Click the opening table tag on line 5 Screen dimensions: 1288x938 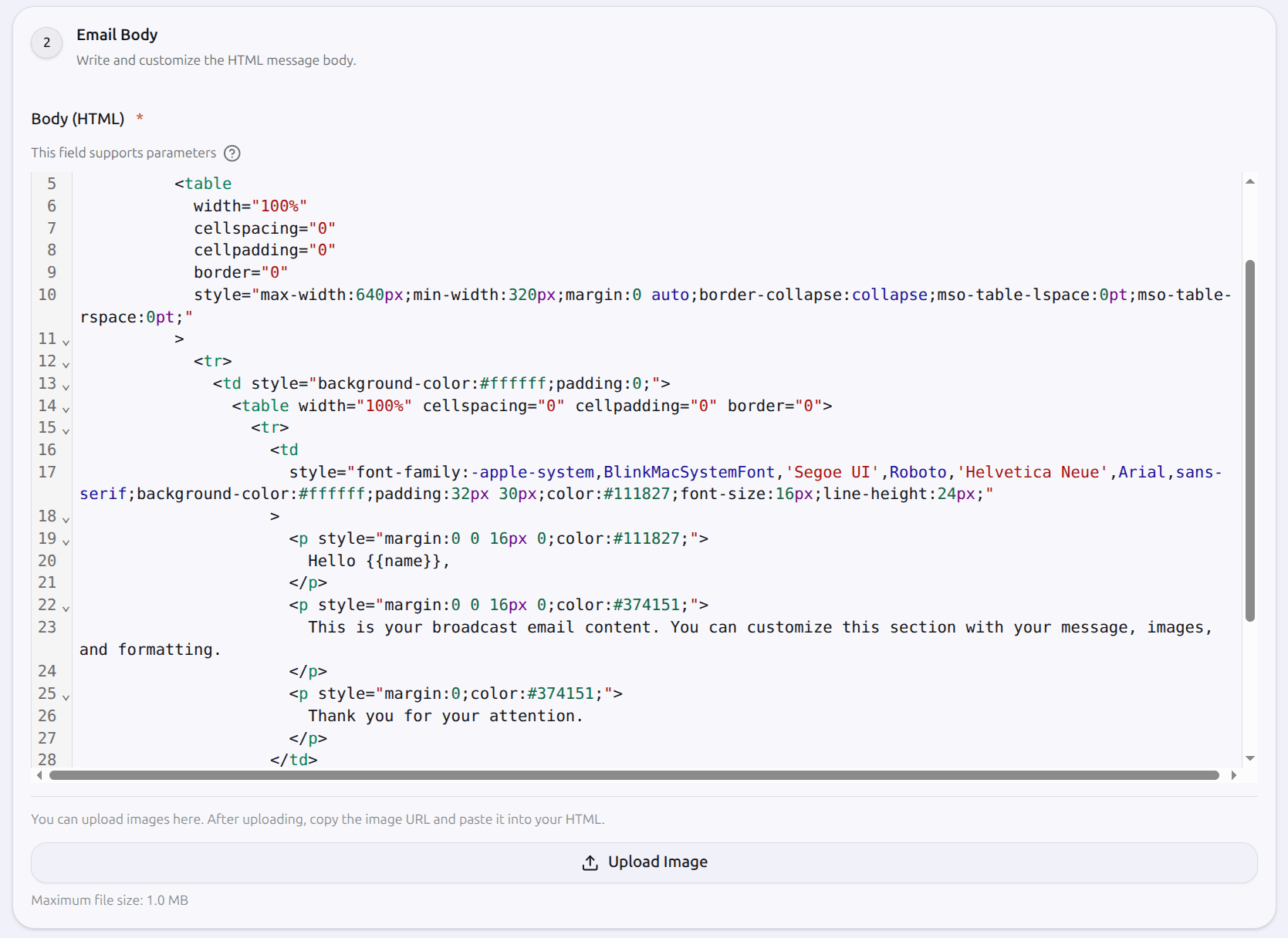[203, 184]
